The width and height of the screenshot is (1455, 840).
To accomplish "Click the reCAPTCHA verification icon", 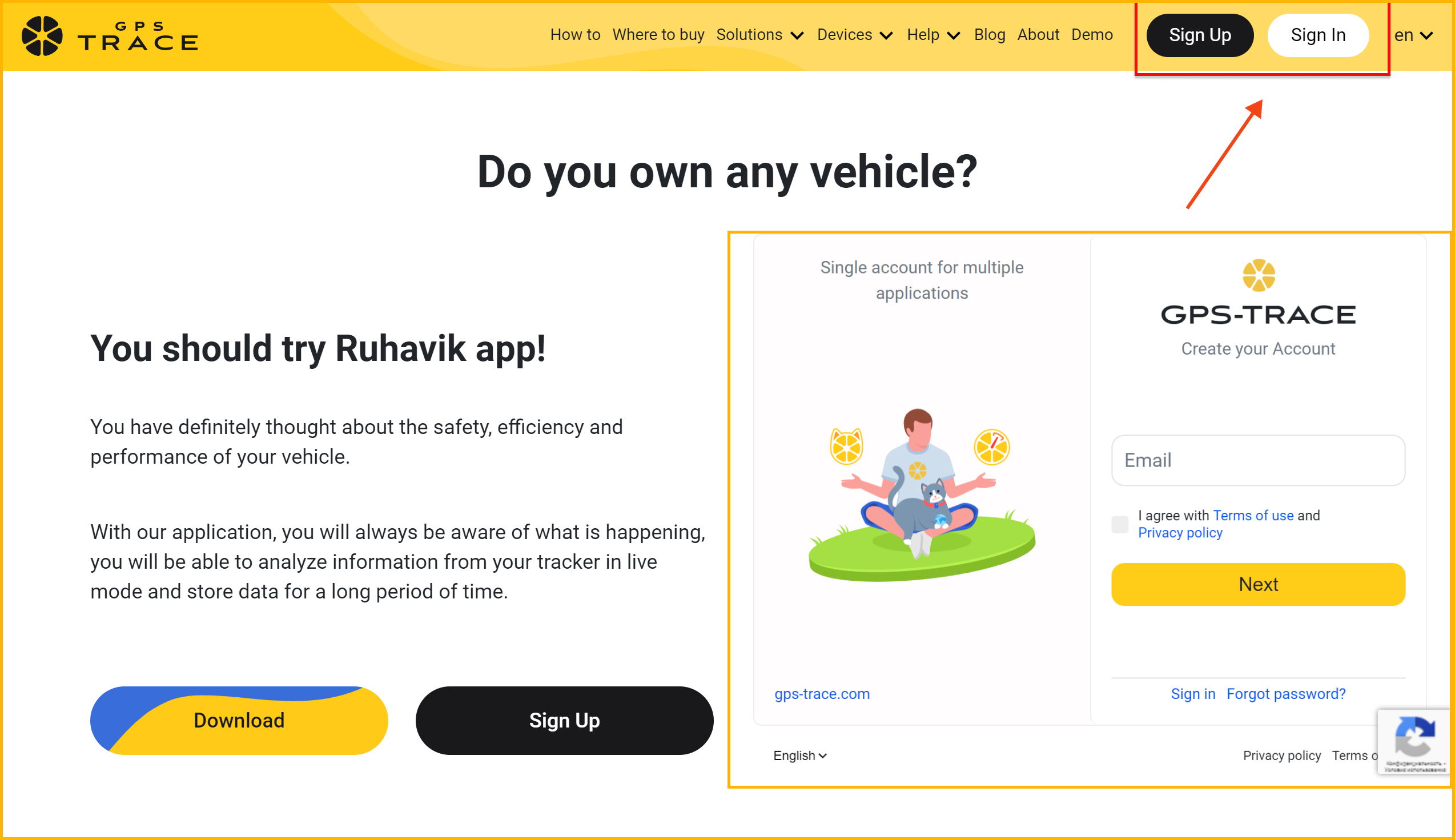I will [x=1415, y=740].
